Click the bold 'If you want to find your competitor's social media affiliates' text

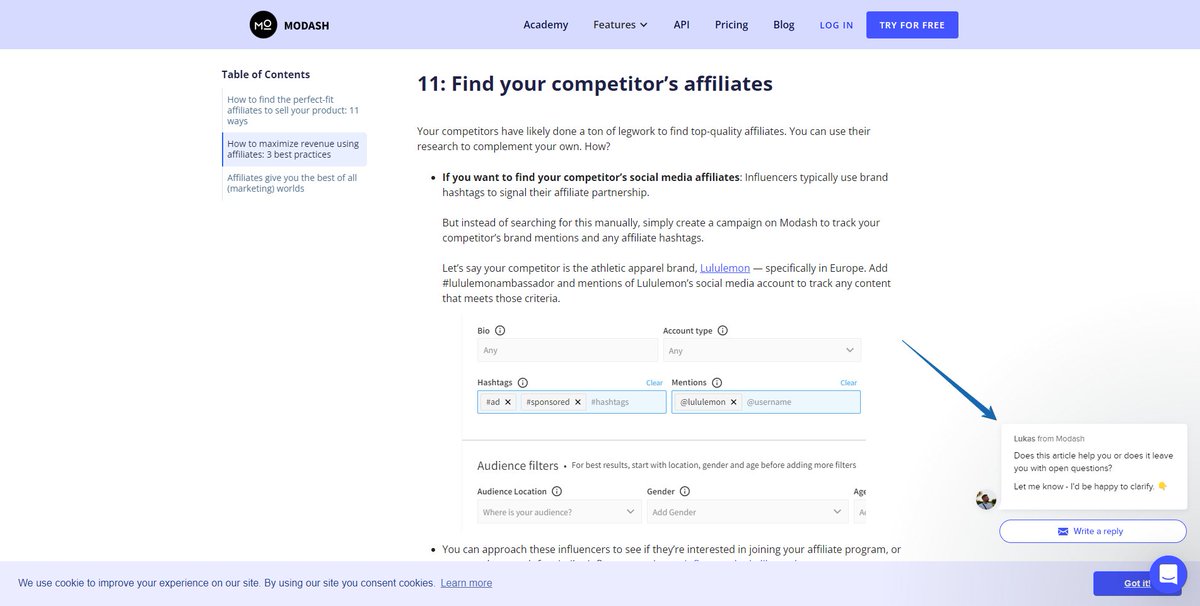point(591,177)
